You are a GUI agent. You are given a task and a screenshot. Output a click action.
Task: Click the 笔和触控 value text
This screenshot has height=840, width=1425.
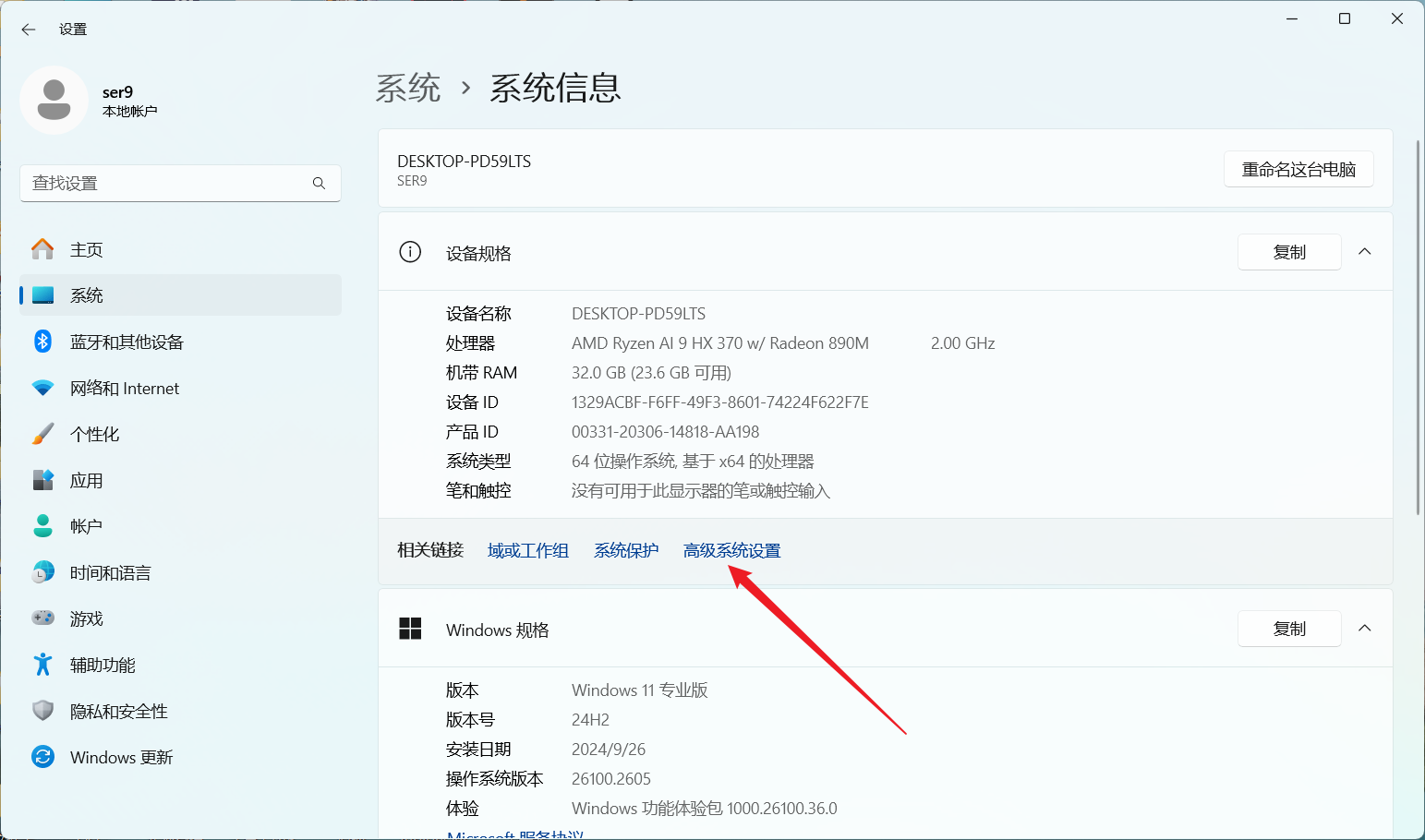(x=701, y=491)
